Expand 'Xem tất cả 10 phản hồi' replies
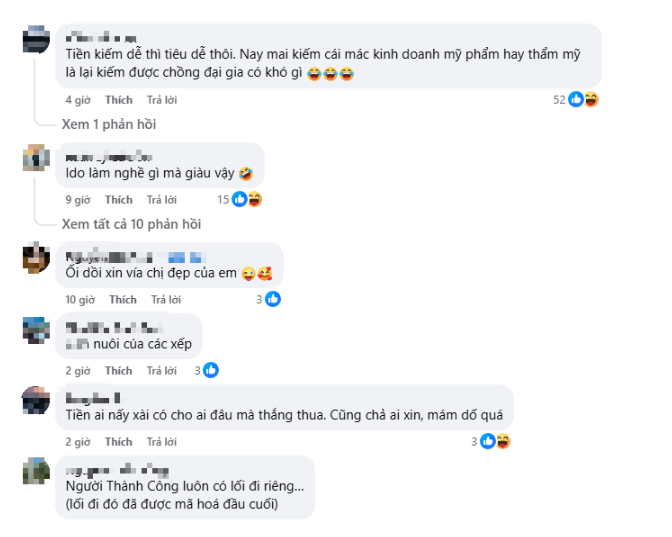The height and width of the screenshot is (537, 672). (x=131, y=224)
